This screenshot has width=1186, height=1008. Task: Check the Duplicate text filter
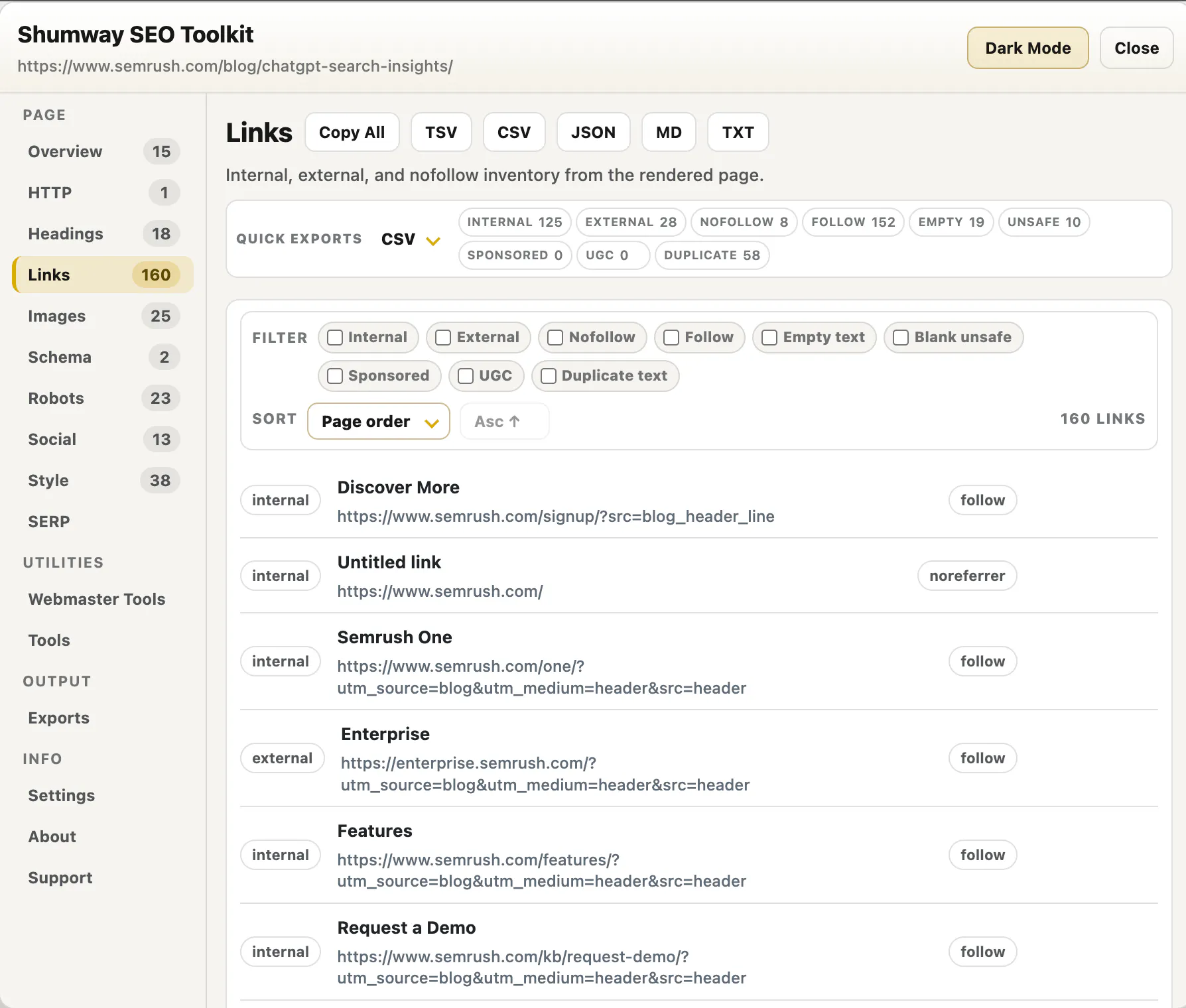click(549, 376)
